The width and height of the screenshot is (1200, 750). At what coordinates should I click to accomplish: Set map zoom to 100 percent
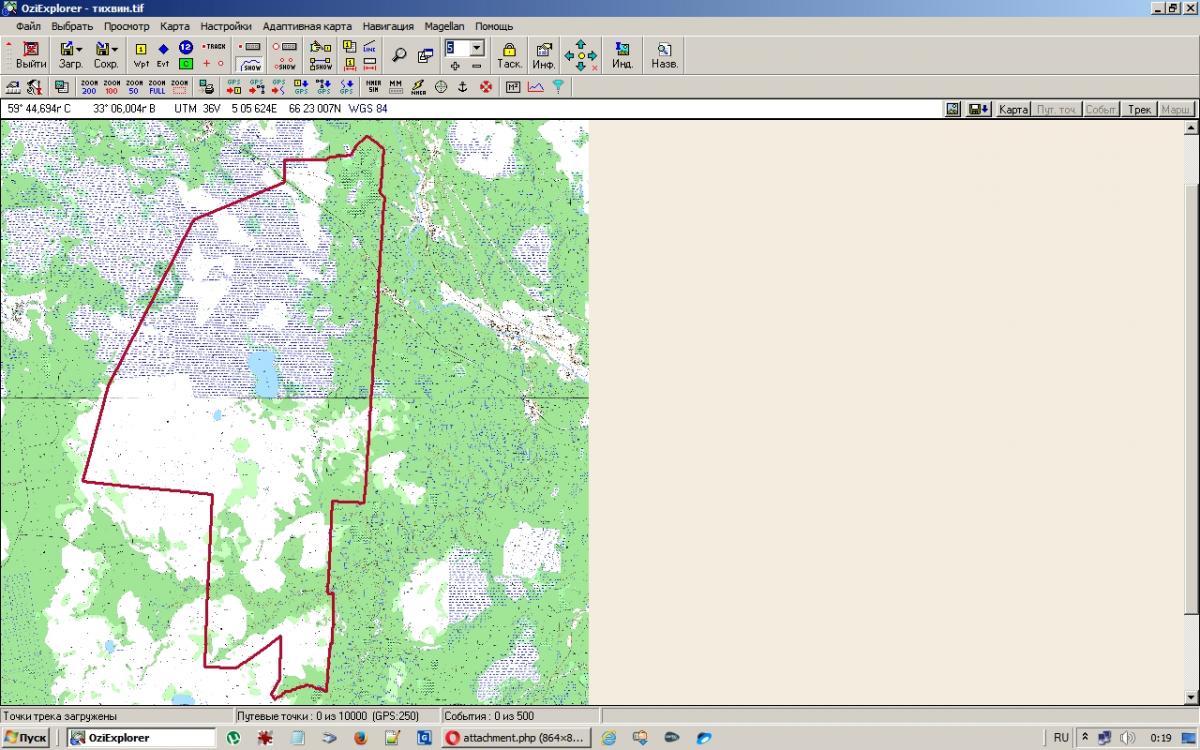[x=111, y=87]
